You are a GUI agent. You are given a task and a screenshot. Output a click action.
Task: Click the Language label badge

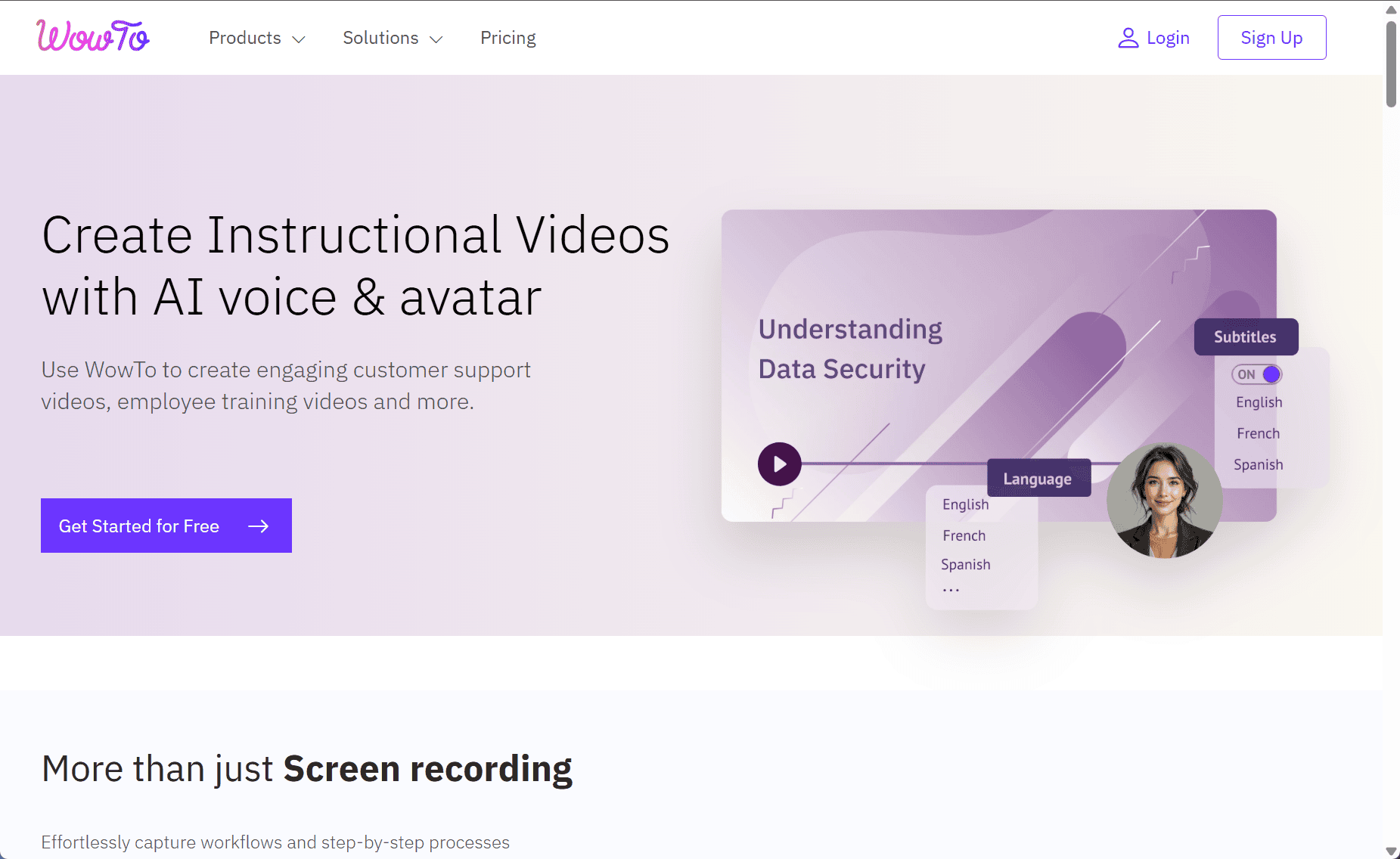1038,479
